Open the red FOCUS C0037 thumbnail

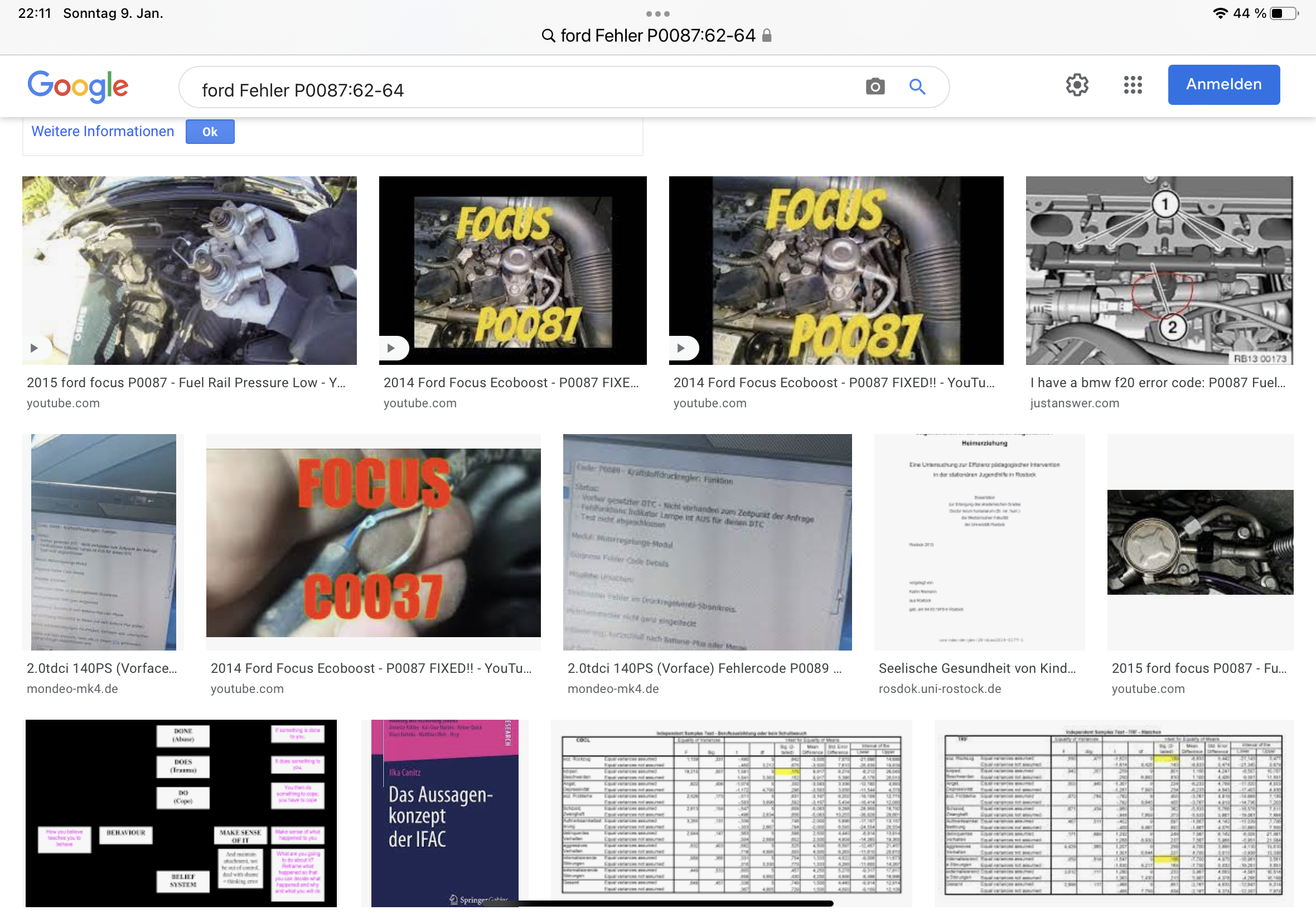click(x=373, y=542)
